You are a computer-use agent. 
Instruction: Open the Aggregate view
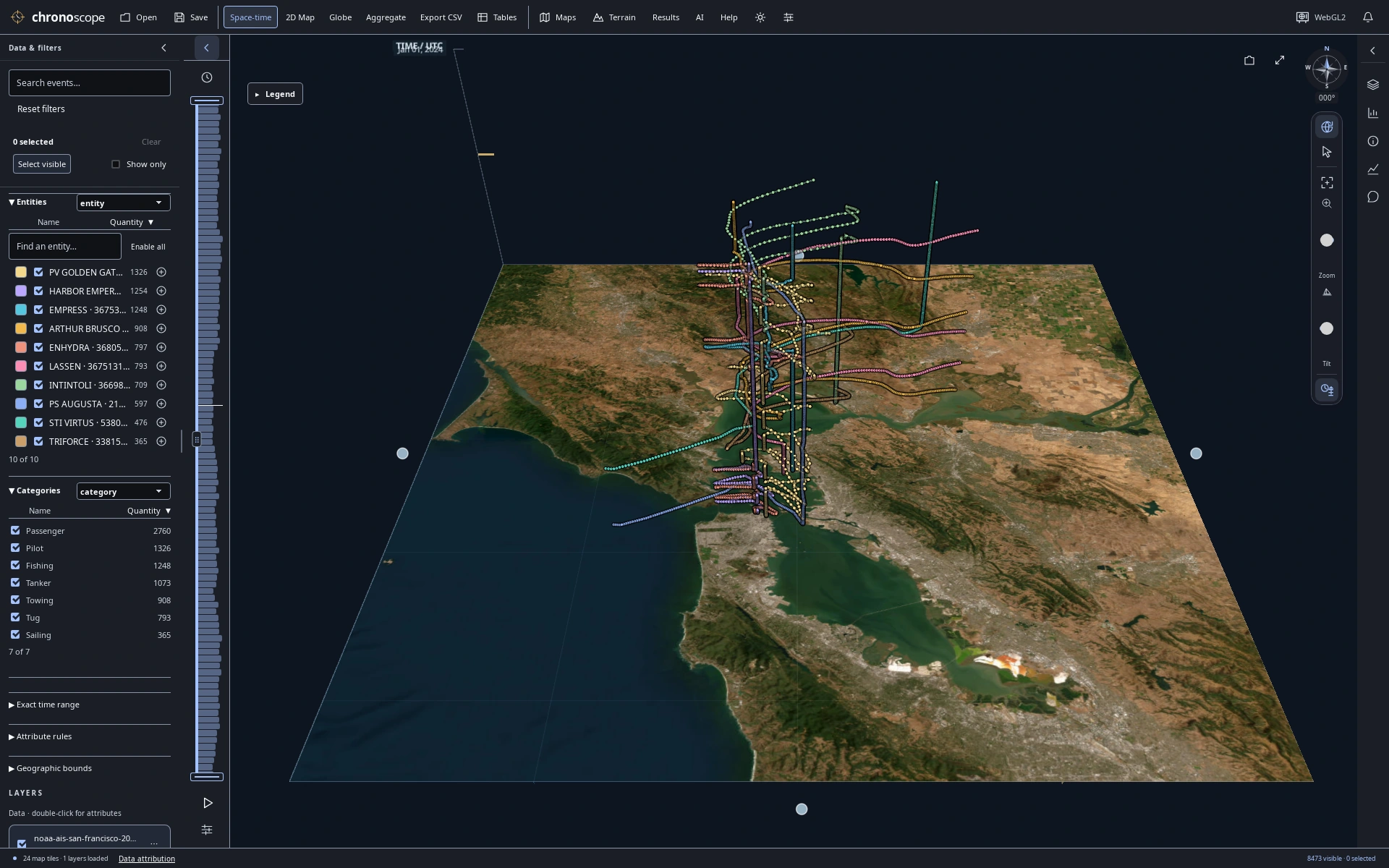point(386,17)
